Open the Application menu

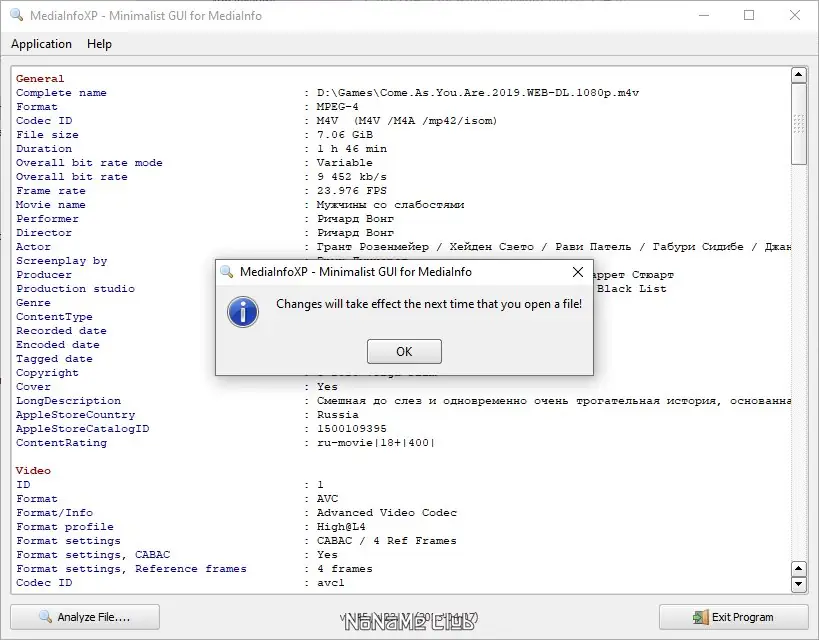[41, 44]
